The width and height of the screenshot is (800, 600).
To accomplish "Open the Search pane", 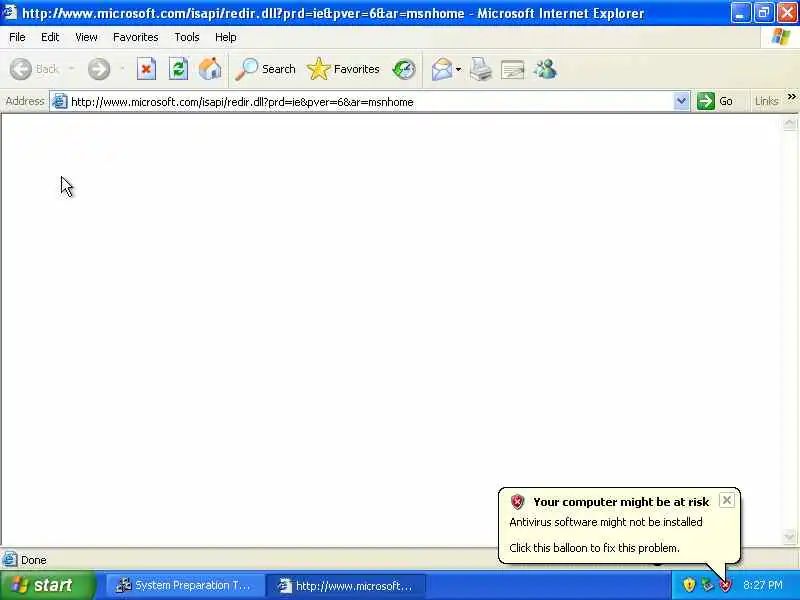I will (265, 69).
